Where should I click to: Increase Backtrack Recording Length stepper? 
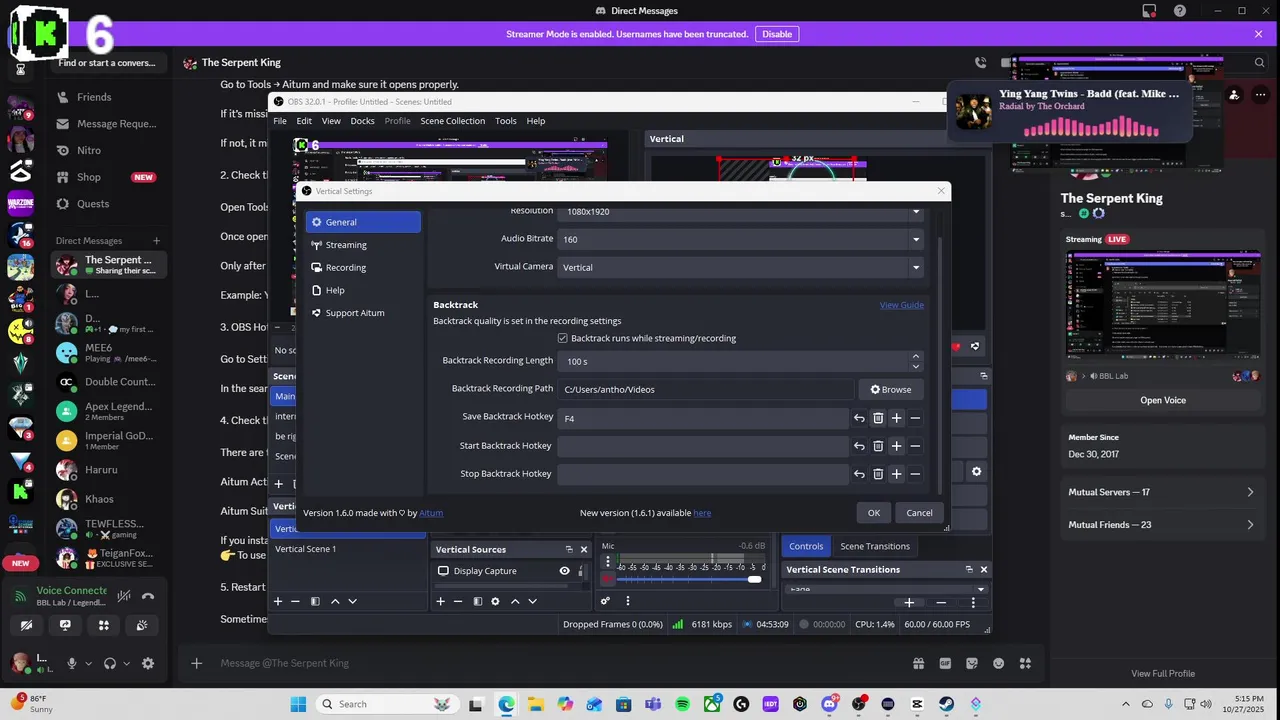click(915, 356)
